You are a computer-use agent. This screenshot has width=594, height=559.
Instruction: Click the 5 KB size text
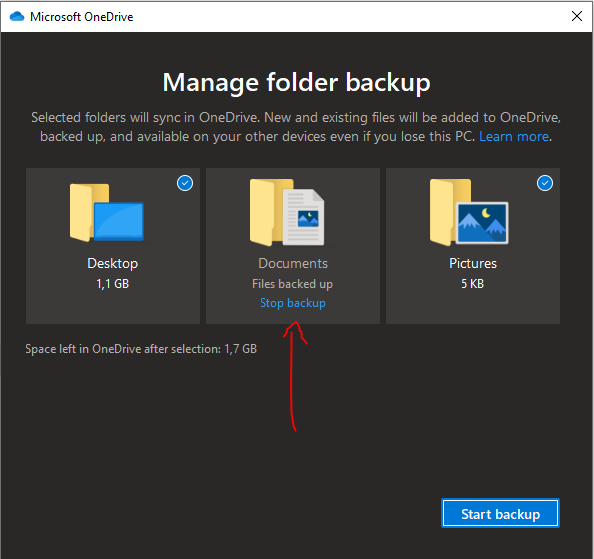point(472,284)
